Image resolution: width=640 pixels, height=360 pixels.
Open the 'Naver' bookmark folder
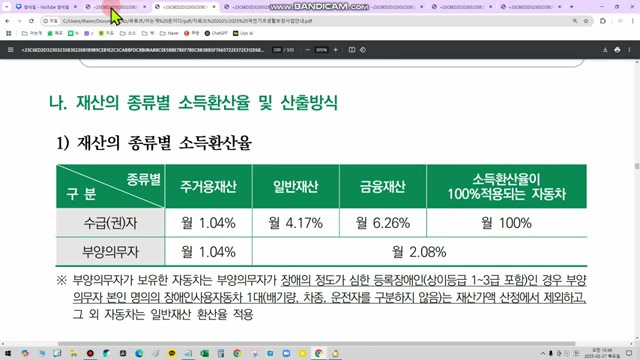click(x=169, y=33)
